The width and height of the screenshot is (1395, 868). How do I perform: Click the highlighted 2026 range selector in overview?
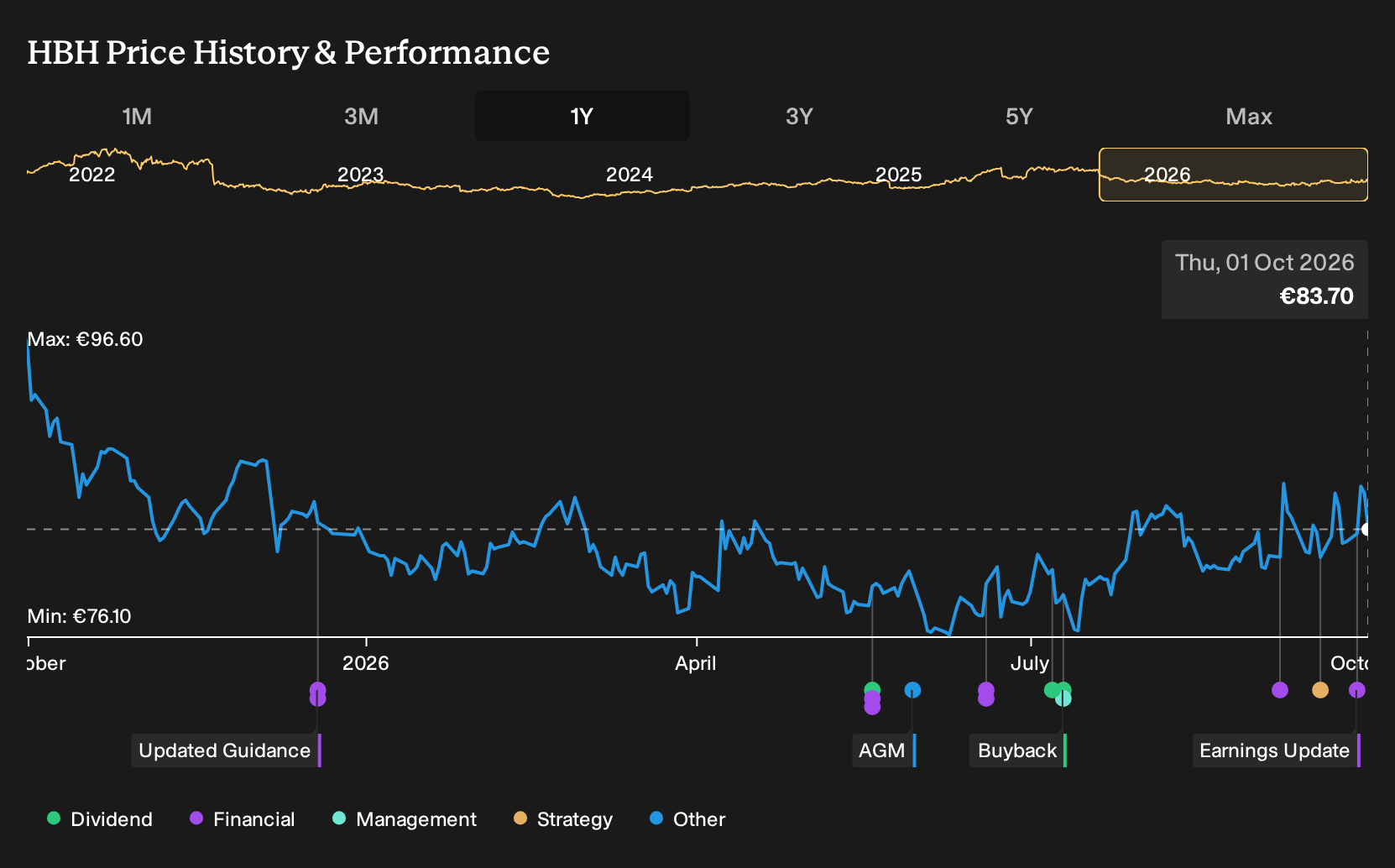tap(1233, 175)
